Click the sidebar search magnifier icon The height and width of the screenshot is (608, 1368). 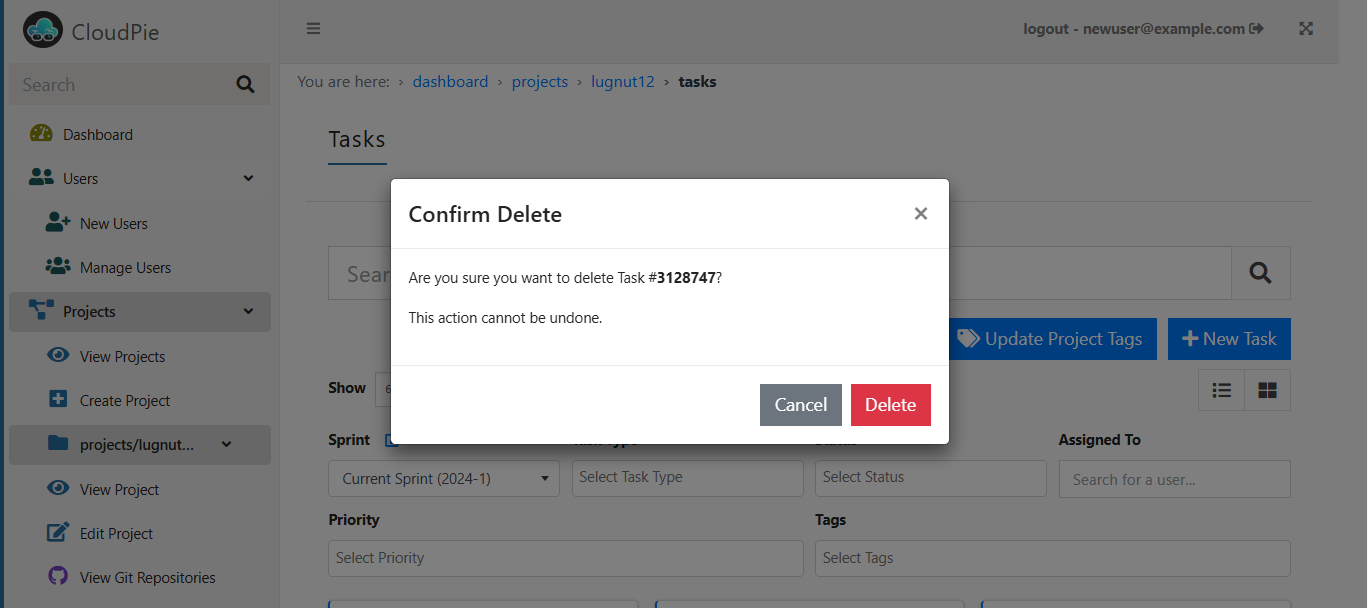[245, 85]
